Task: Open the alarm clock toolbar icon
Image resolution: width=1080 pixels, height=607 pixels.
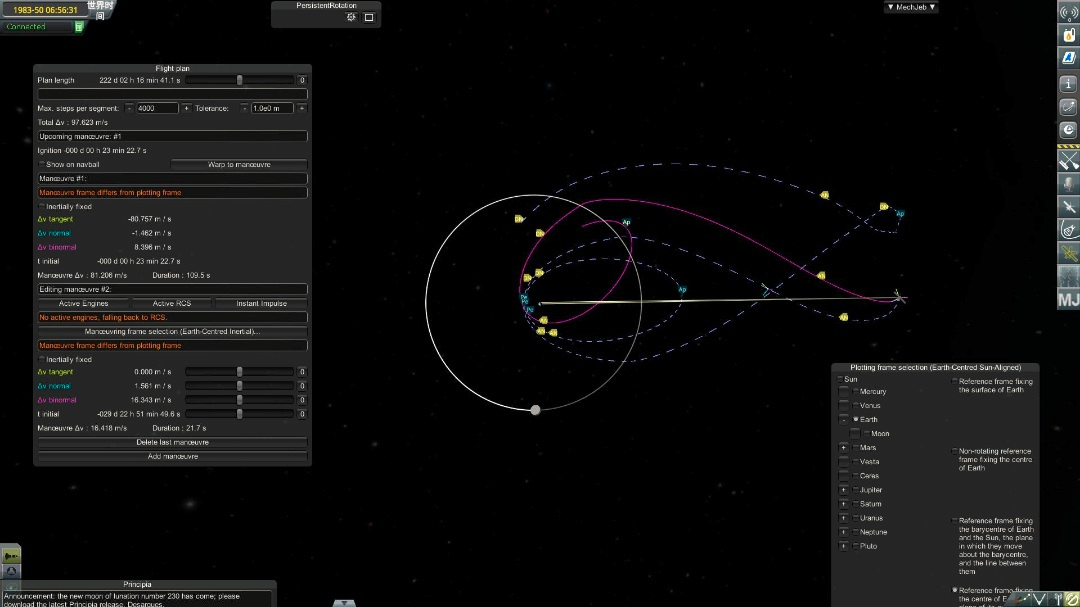Action: (x=1068, y=130)
